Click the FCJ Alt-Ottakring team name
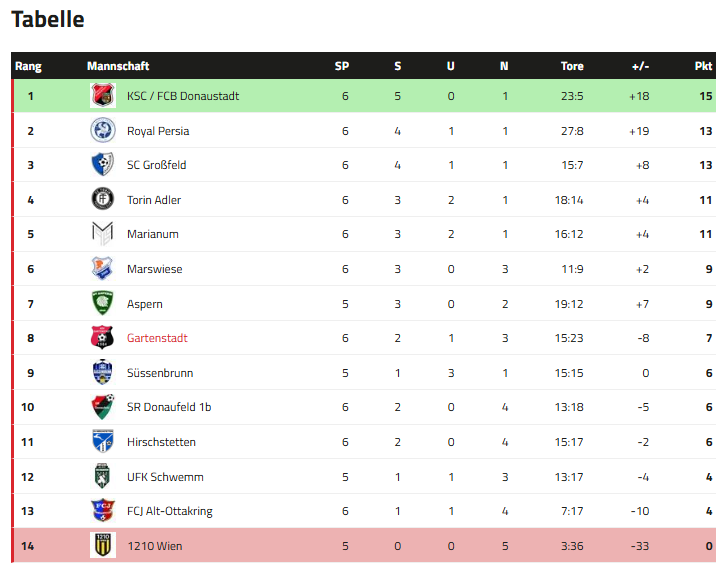 [170, 511]
